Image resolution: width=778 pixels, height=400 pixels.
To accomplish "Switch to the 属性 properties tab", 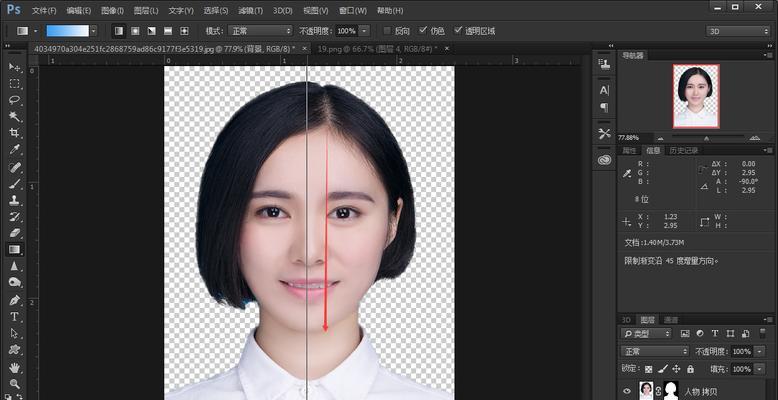I will 629,150.
